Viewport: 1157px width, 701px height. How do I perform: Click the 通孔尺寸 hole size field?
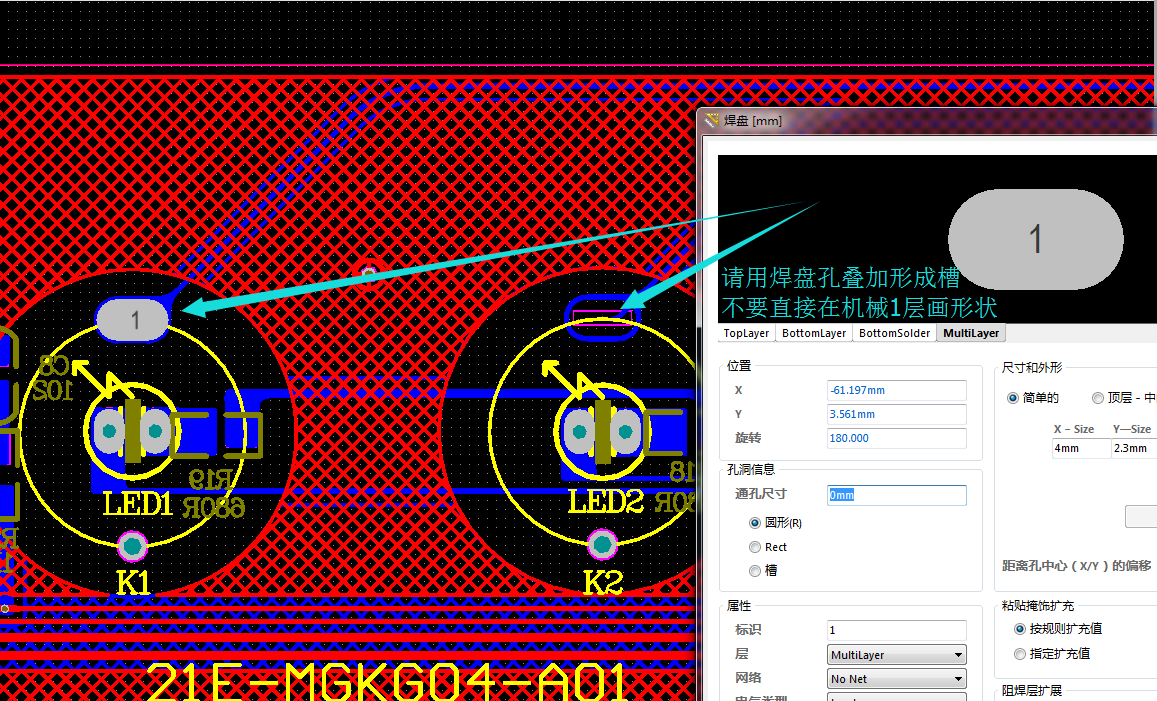coord(896,495)
